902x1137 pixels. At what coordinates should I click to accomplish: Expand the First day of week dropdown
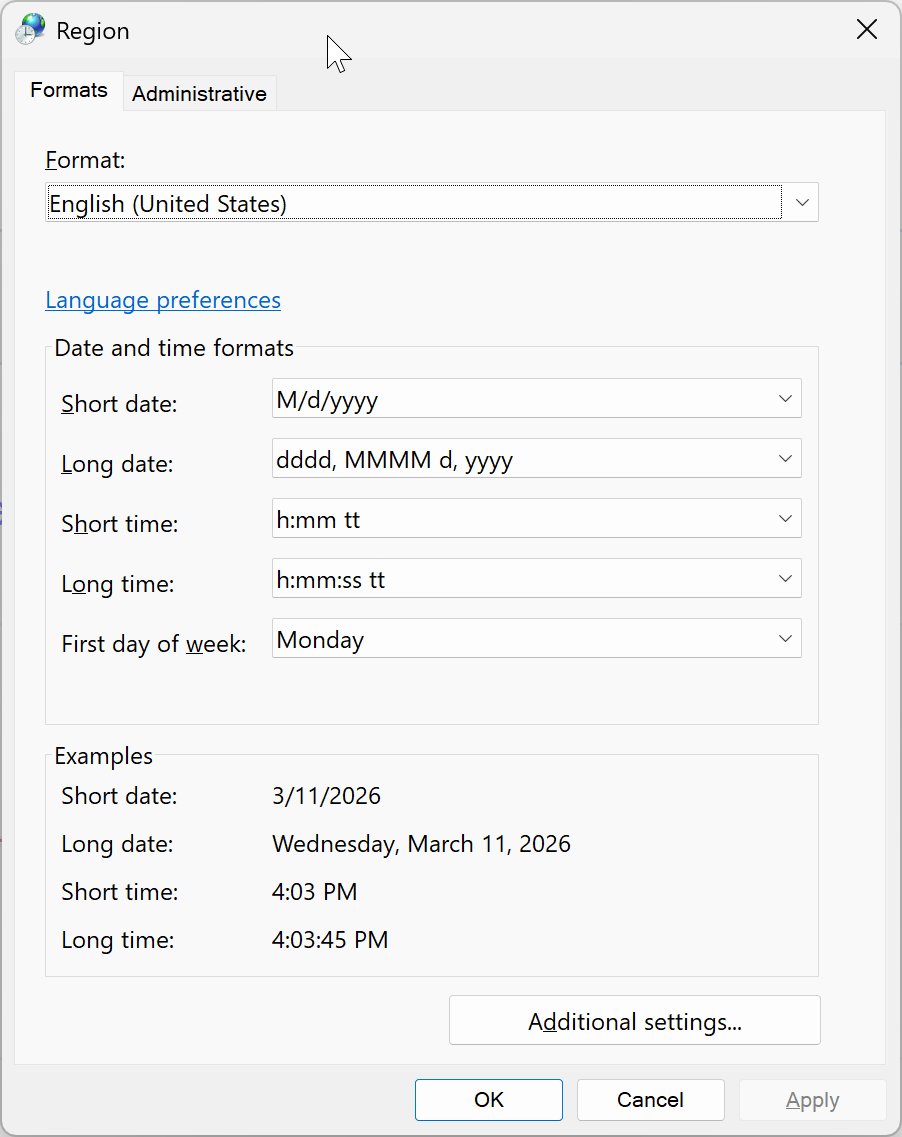536,639
